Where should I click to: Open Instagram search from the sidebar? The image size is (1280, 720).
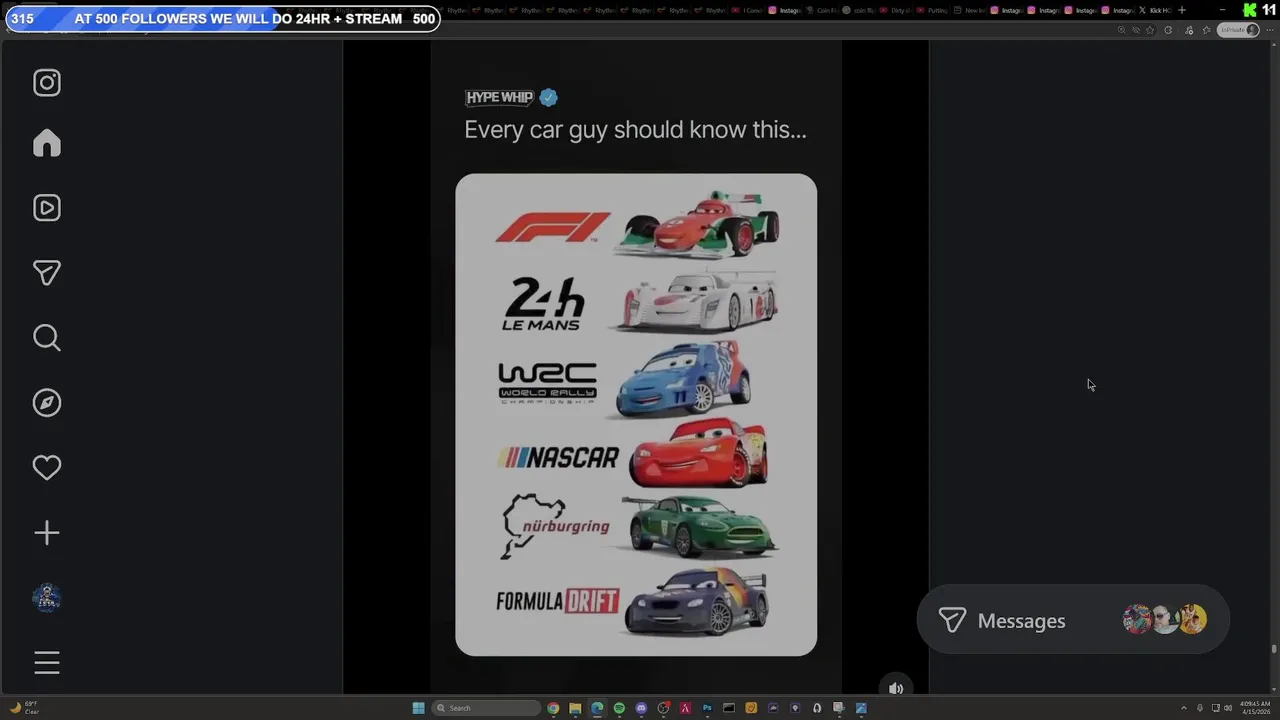[x=47, y=338]
